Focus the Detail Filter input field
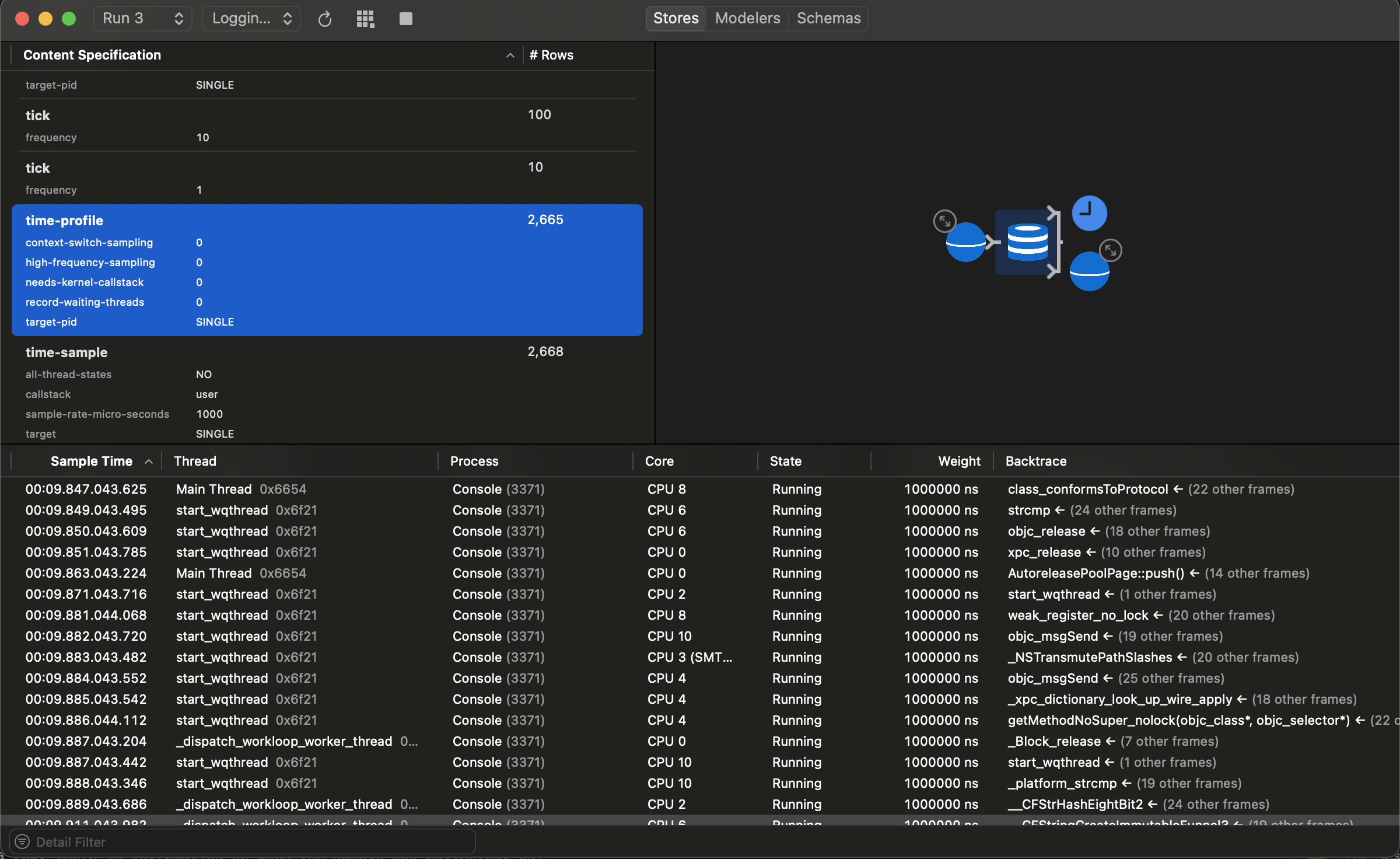 243,841
